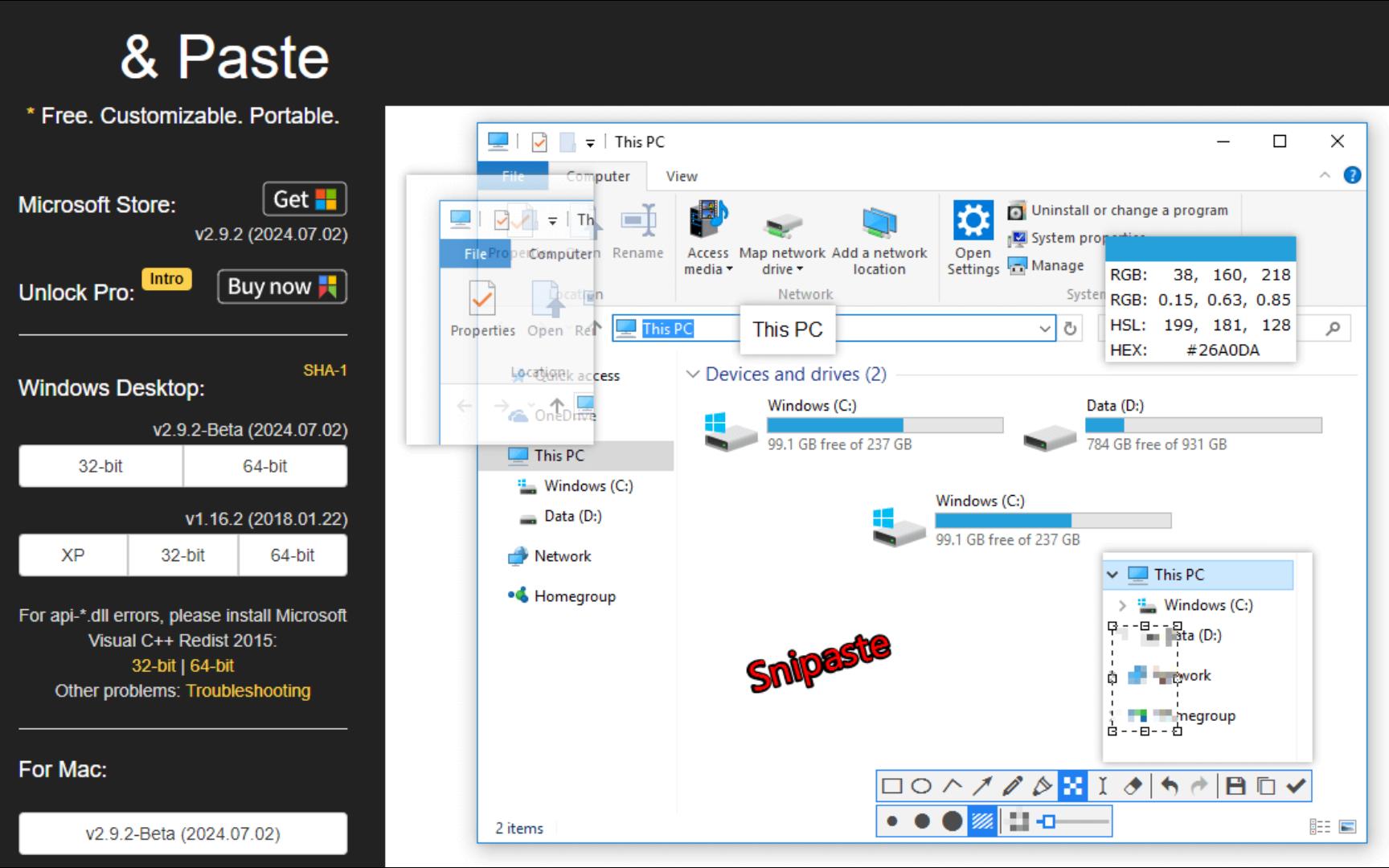Open the address bar history dropdown
The width and height of the screenshot is (1389, 868).
point(1044,329)
